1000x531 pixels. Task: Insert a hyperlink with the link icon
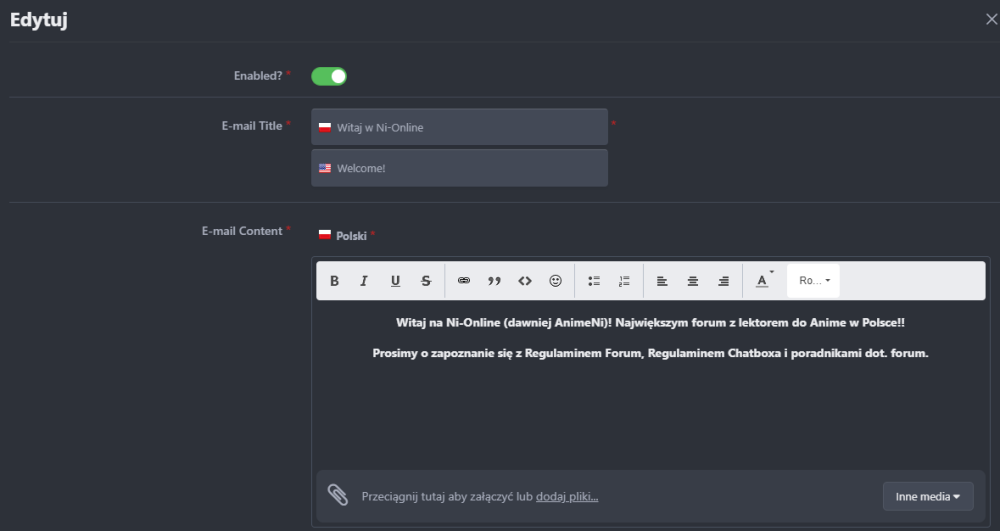point(464,281)
